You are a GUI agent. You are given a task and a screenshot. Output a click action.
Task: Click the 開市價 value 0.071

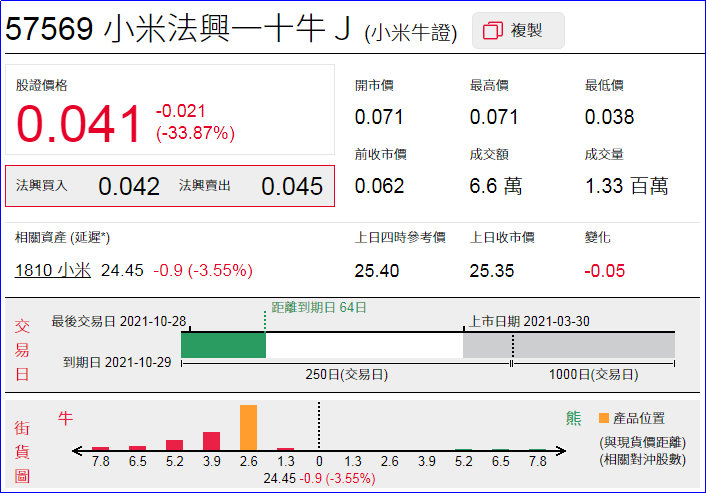point(378,117)
